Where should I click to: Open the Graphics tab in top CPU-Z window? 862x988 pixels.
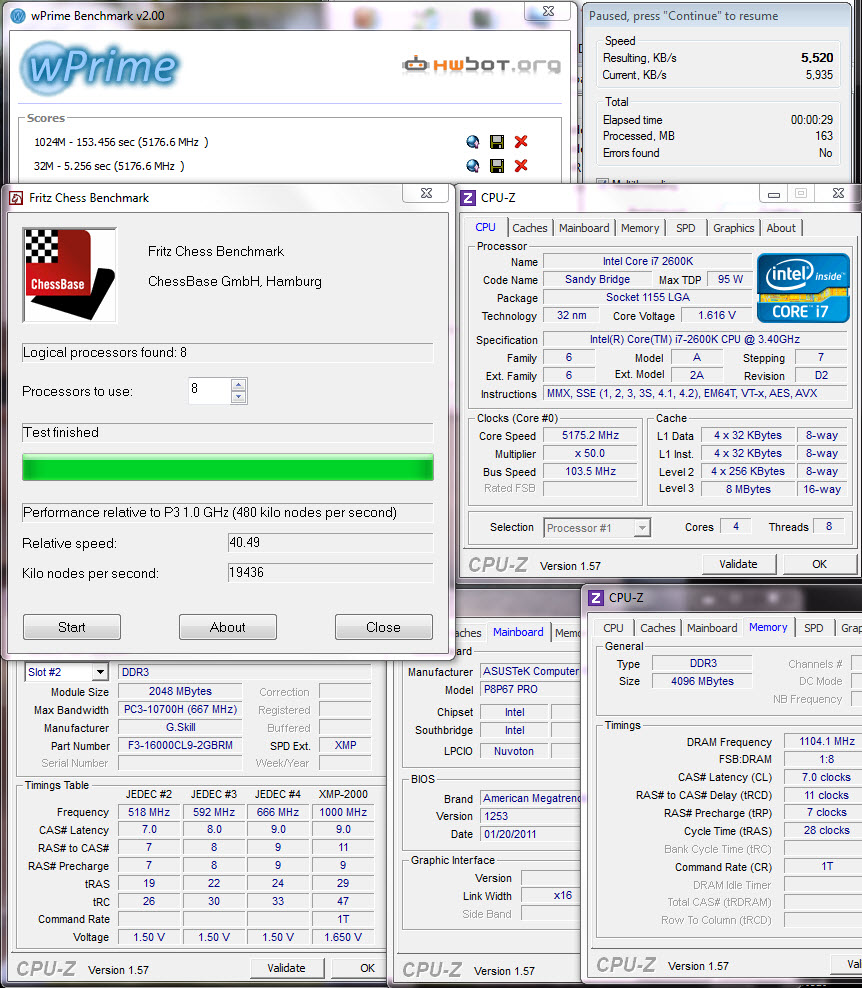[733, 228]
